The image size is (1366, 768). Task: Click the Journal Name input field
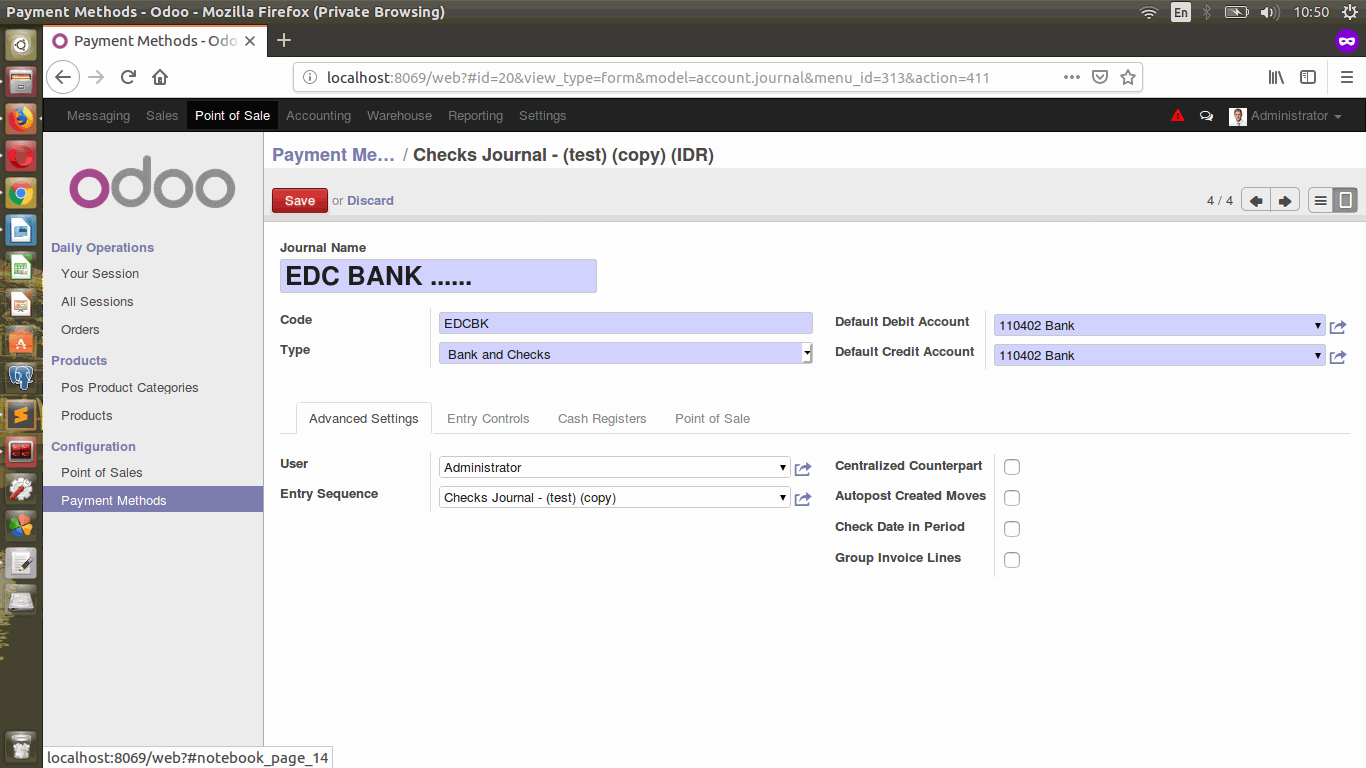click(x=438, y=276)
